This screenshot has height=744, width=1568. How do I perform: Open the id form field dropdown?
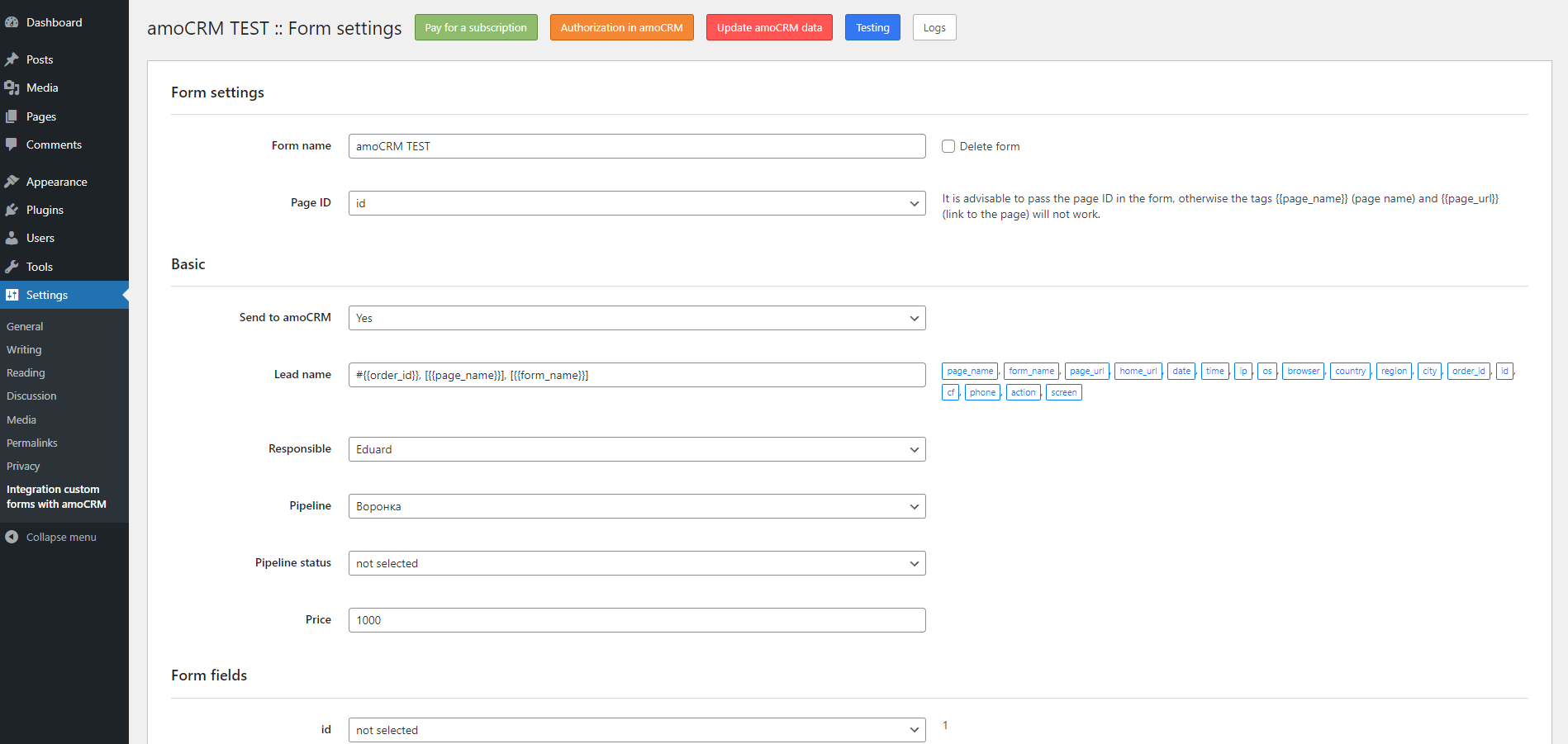coord(637,730)
